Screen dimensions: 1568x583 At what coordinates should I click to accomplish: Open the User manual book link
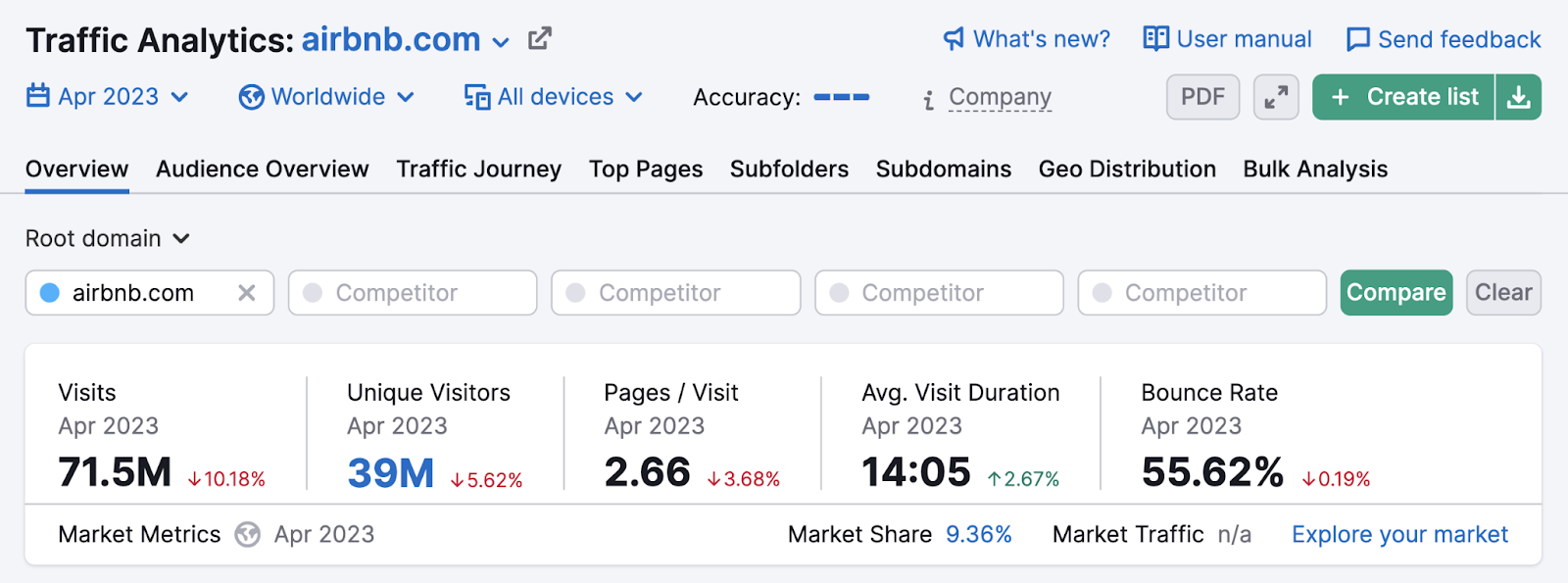coord(1227,39)
